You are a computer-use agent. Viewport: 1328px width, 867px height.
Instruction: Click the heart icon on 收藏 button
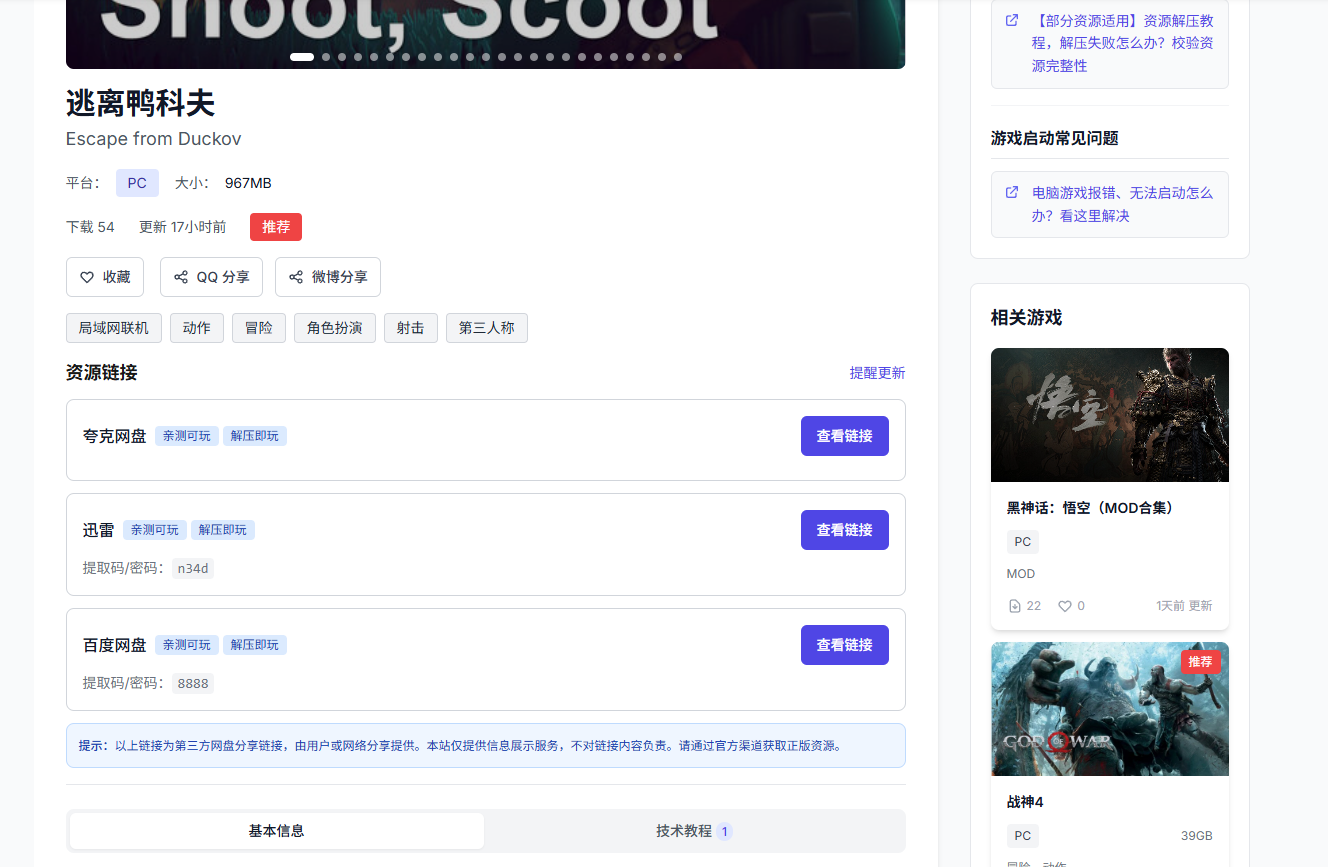click(x=87, y=277)
